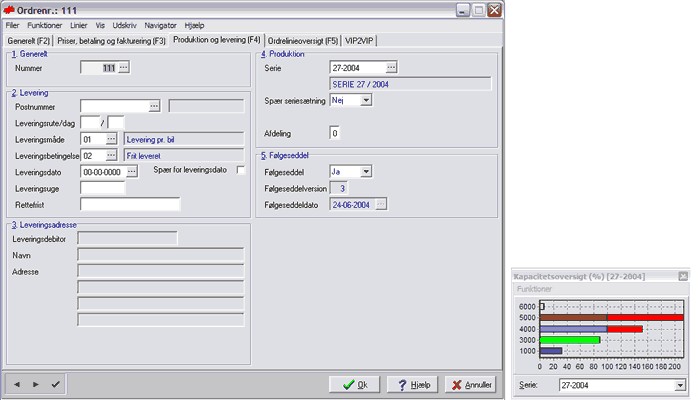Viewport: 700px width, 400px height.
Task: Expand the Spær seriesætning dropdown
Action: coord(366,100)
